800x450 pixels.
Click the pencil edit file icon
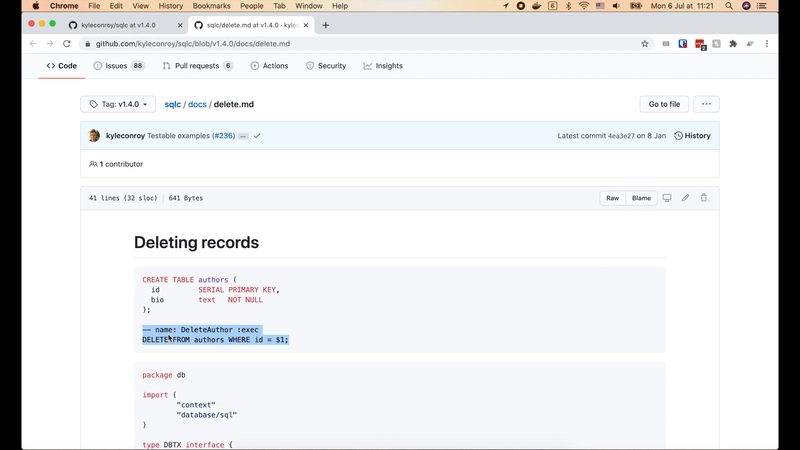(x=685, y=198)
